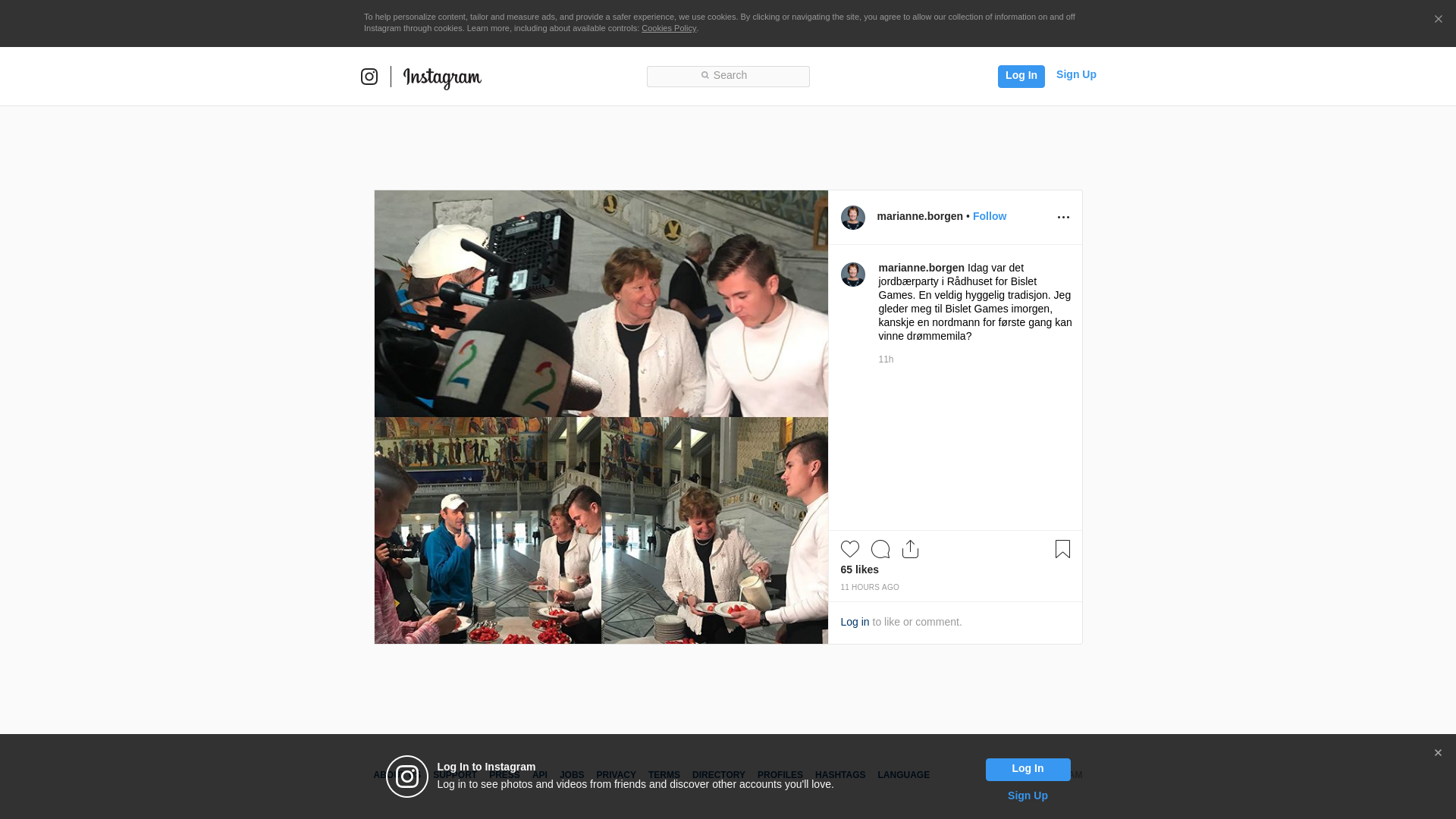Viewport: 1456px width, 819px height.
Task: Follow marianne.borgen
Action: coord(990,216)
